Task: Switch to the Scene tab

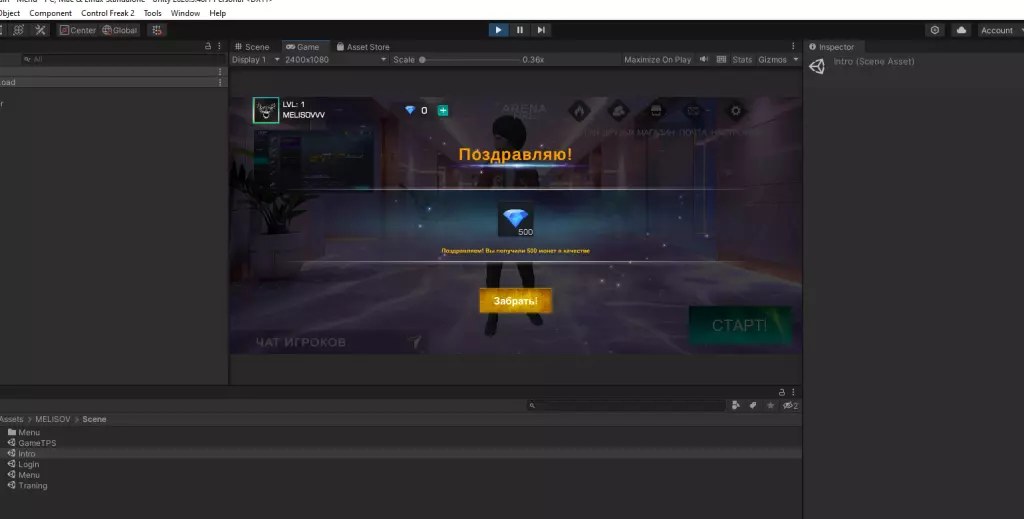Action: coord(252,47)
